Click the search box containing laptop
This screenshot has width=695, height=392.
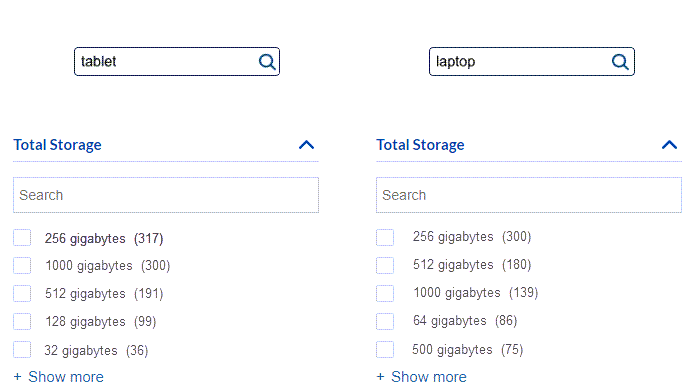tap(532, 62)
